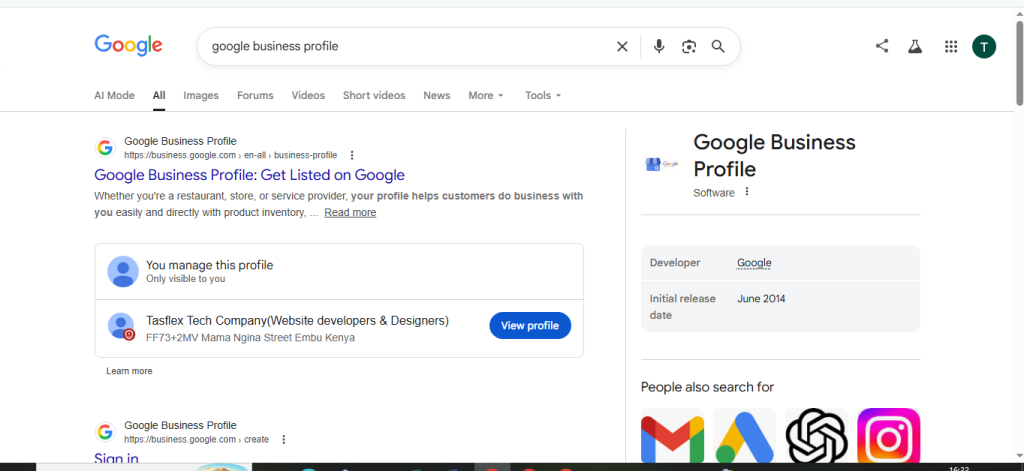
Task: Open Gmail in People also search for
Action: (x=673, y=436)
